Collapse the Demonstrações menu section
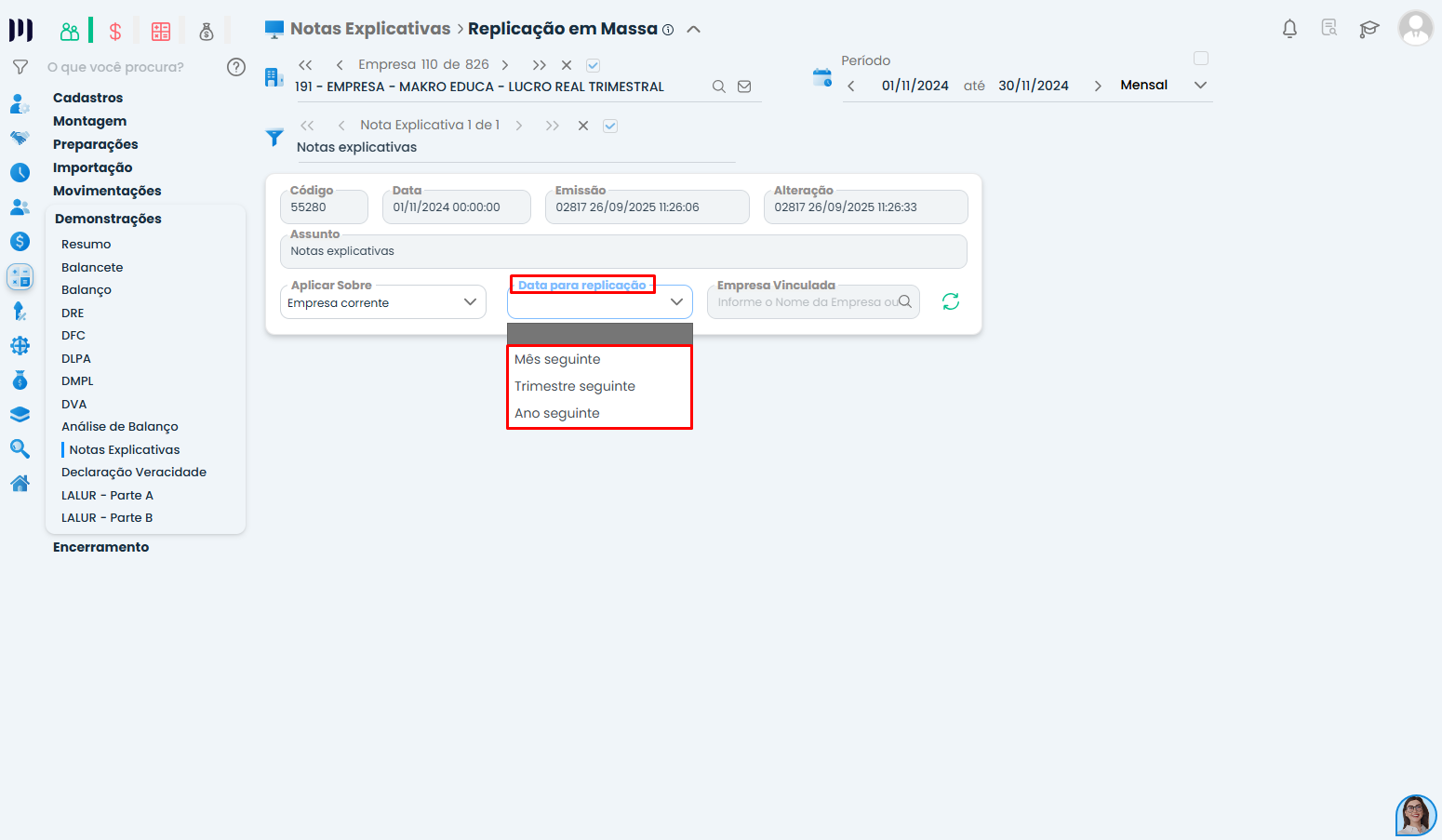The width and height of the screenshot is (1442, 840). (x=108, y=219)
